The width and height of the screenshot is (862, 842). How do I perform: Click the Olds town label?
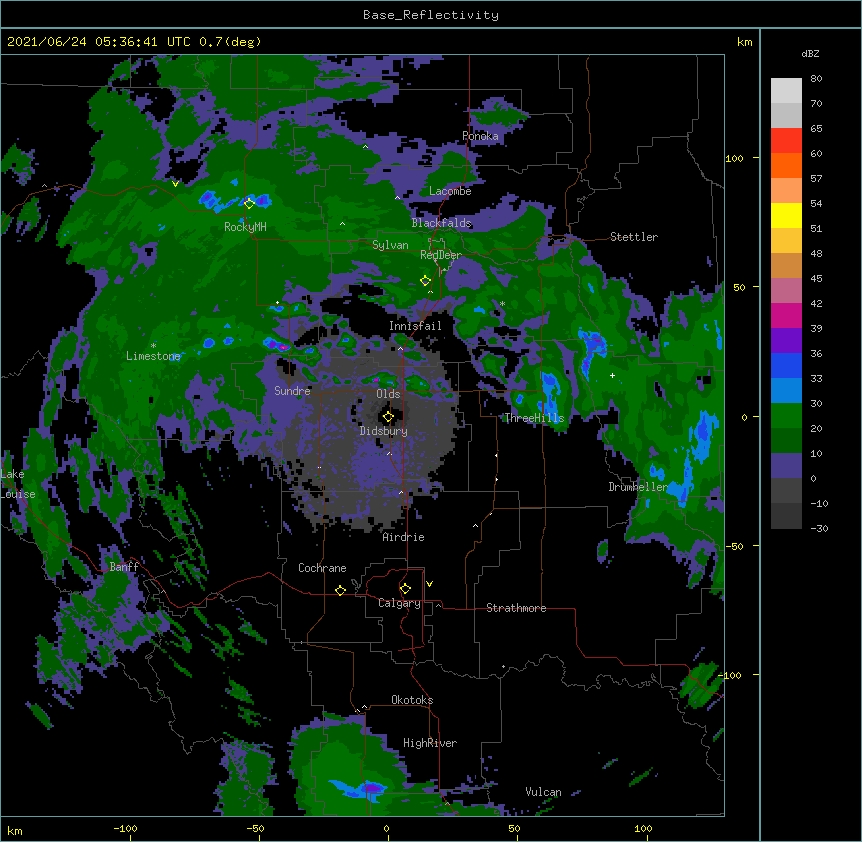click(x=388, y=394)
